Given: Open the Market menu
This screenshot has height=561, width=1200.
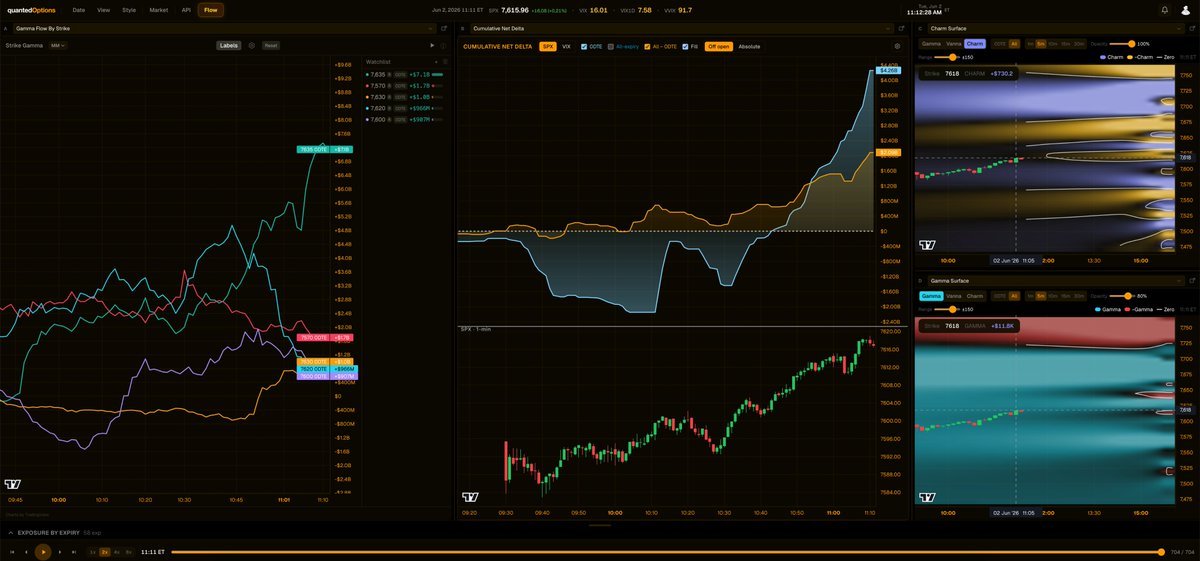Looking at the screenshot, I should (x=158, y=10).
